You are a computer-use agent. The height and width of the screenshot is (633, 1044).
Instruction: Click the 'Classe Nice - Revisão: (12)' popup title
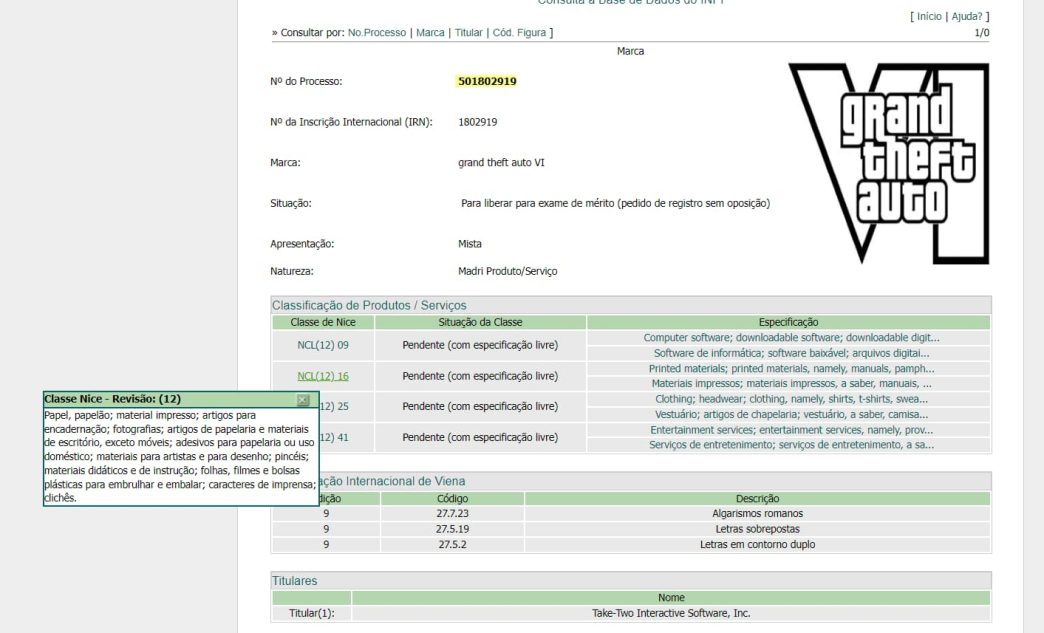tap(113, 399)
